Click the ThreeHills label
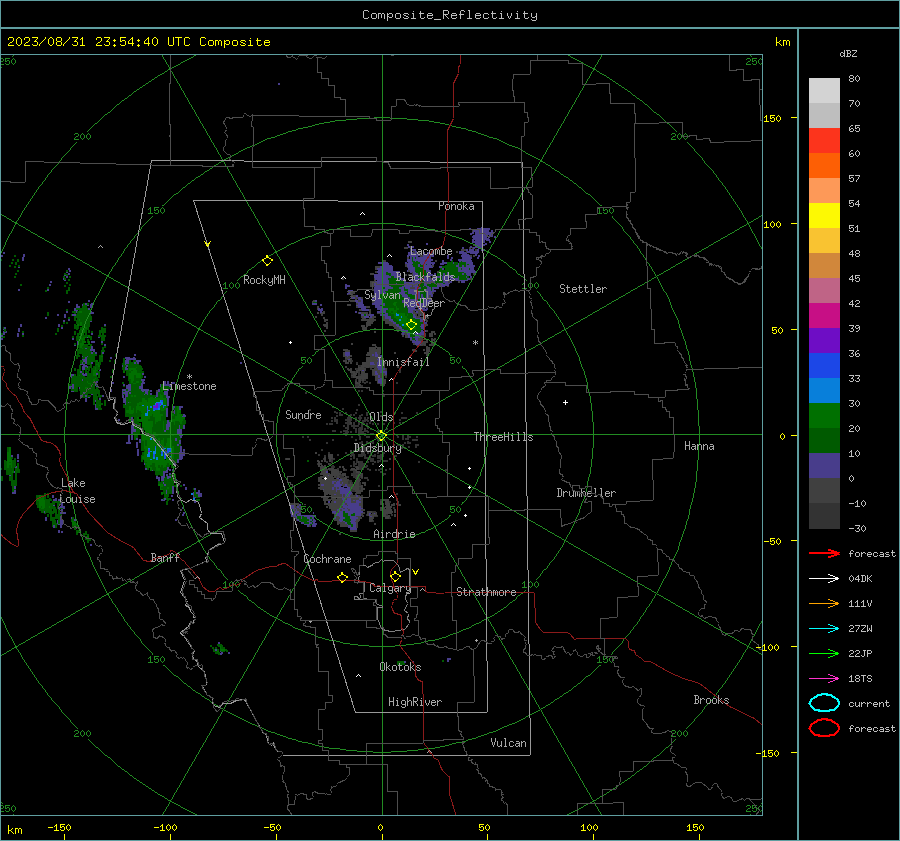The width and height of the screenshot is (900, 841). point(503,437)
